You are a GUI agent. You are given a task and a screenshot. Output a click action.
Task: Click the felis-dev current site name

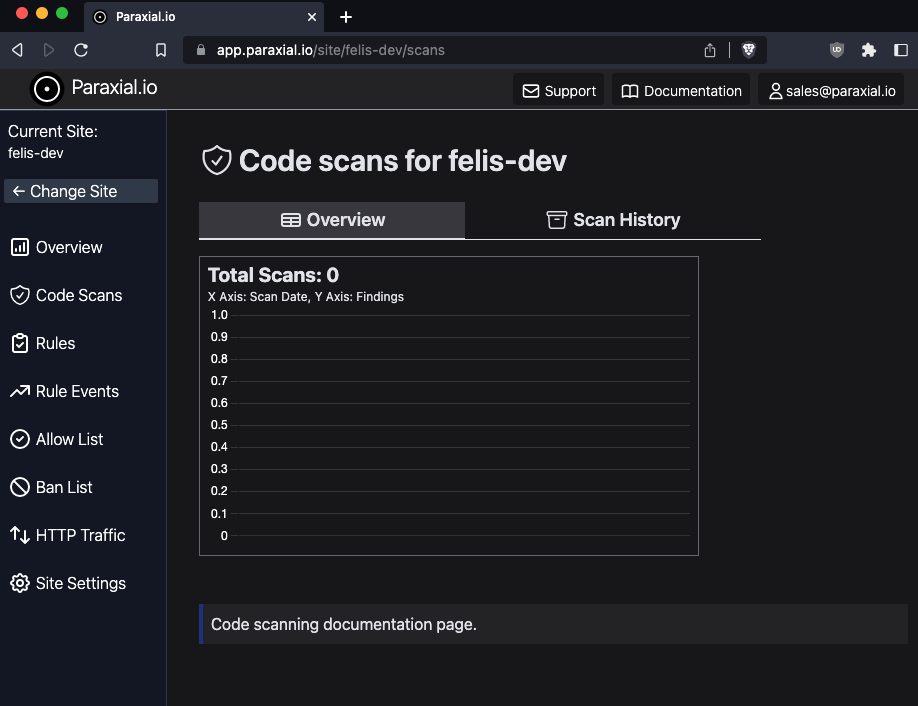coord(36,153)
